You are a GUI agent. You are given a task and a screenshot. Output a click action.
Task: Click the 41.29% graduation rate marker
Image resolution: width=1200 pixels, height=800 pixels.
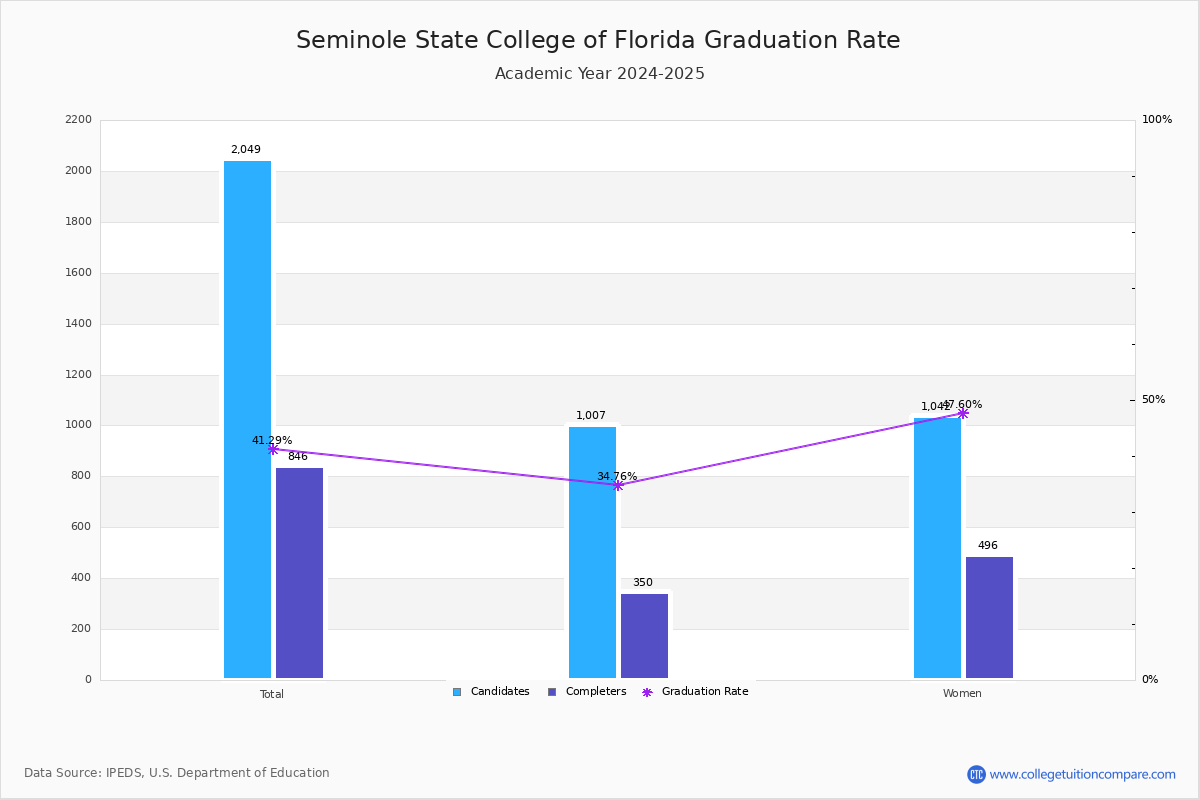(x=272, y=449)
